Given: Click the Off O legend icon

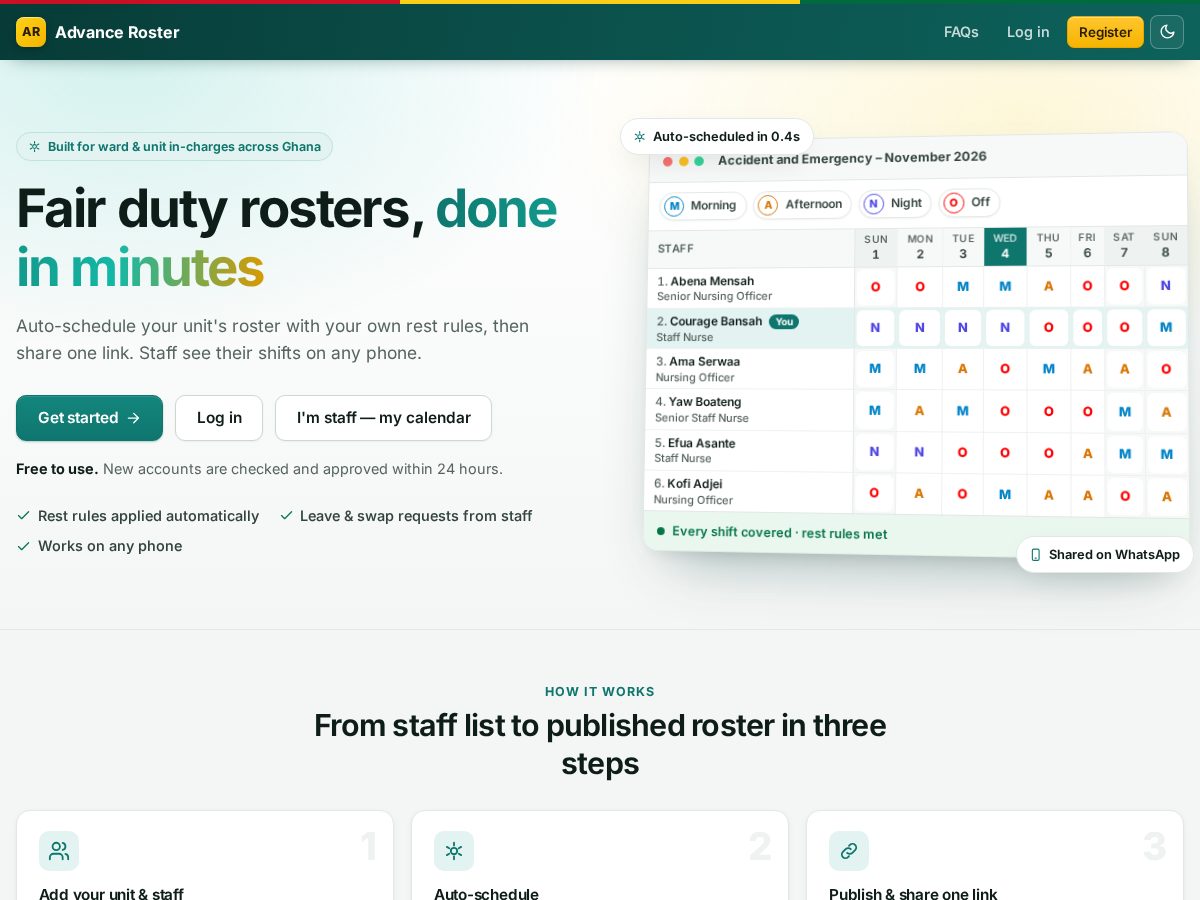Looking at the screenshot, I should point(954,202).
